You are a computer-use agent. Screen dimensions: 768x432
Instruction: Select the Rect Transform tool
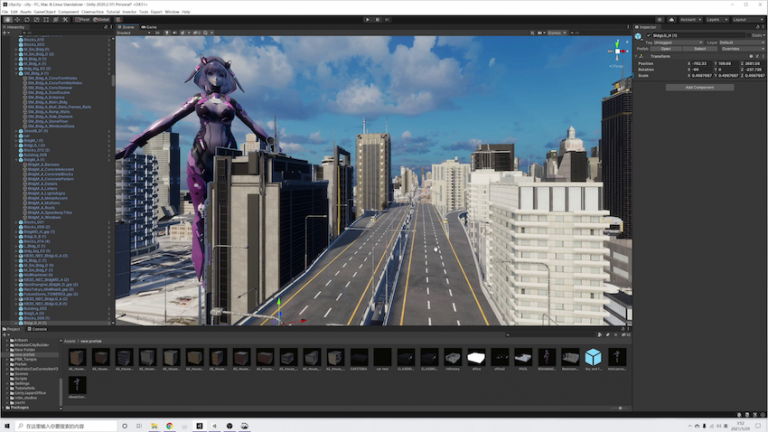click(47, 19)
